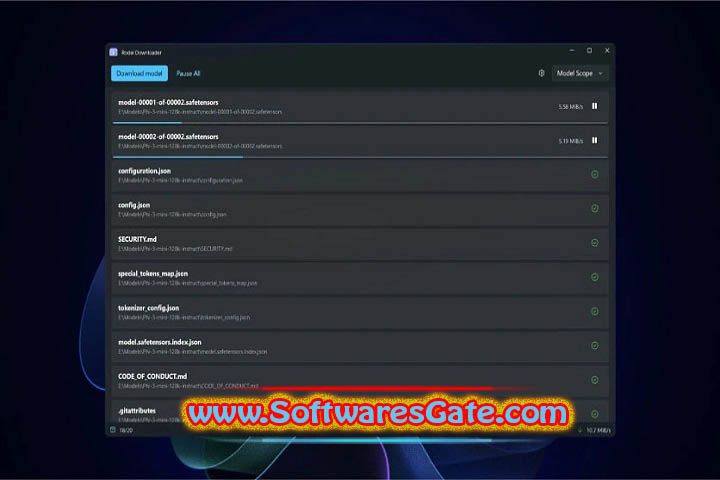Click the 10.7 MiB/s total speed in the status bar

[x=598, y=430]
